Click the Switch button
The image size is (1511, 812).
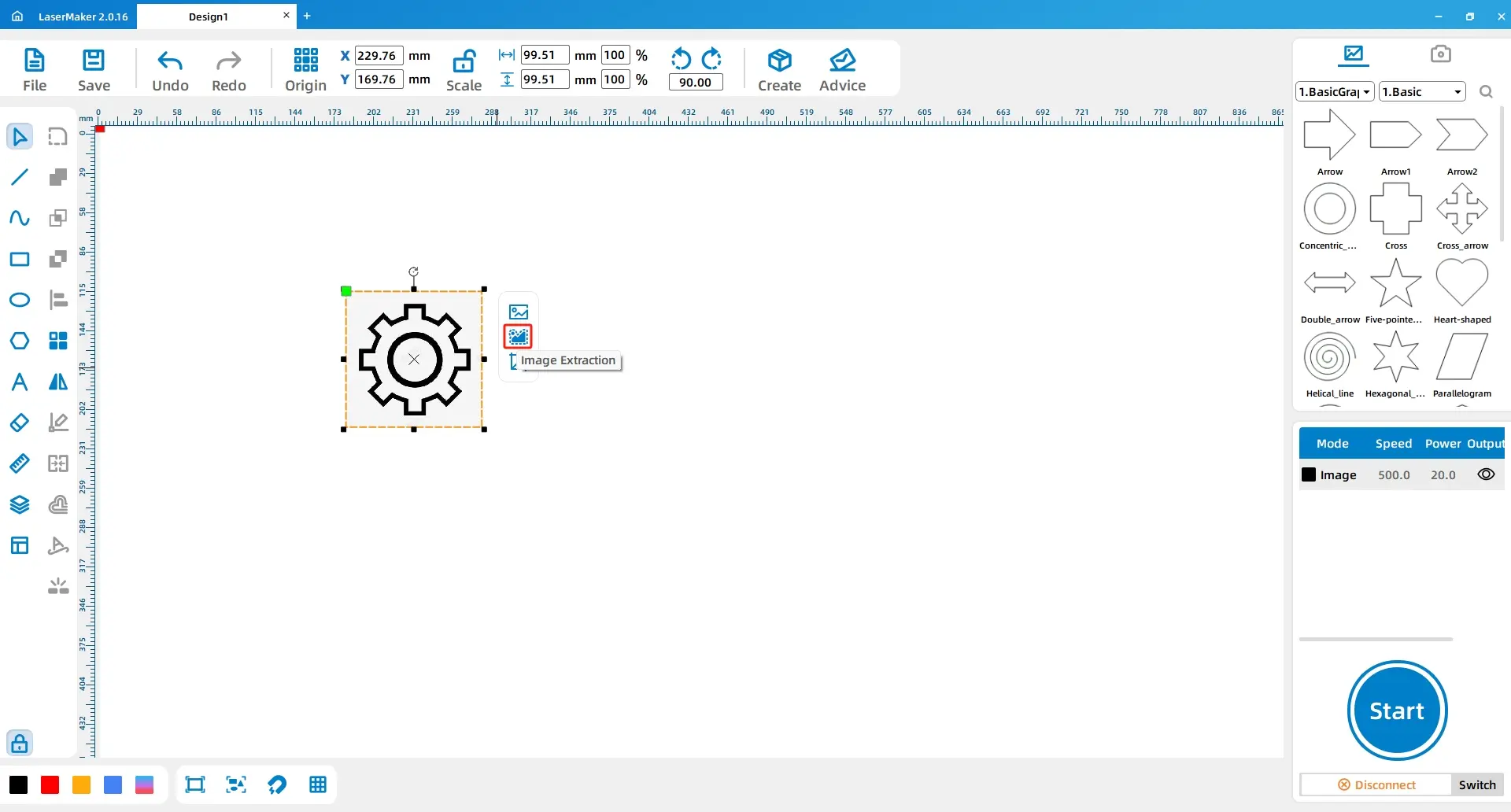point(1477,784)
